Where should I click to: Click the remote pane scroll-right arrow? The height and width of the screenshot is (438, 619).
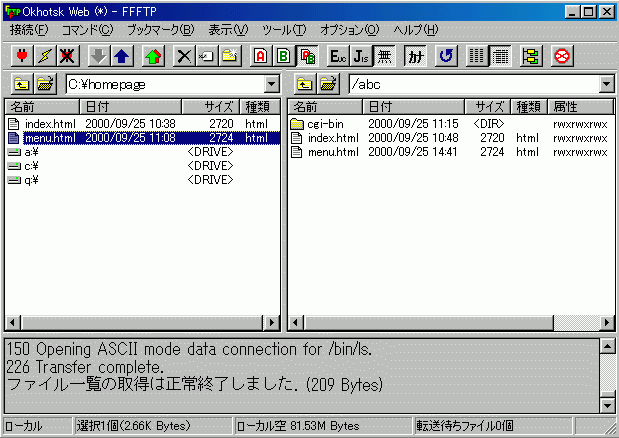coord(607,323)
